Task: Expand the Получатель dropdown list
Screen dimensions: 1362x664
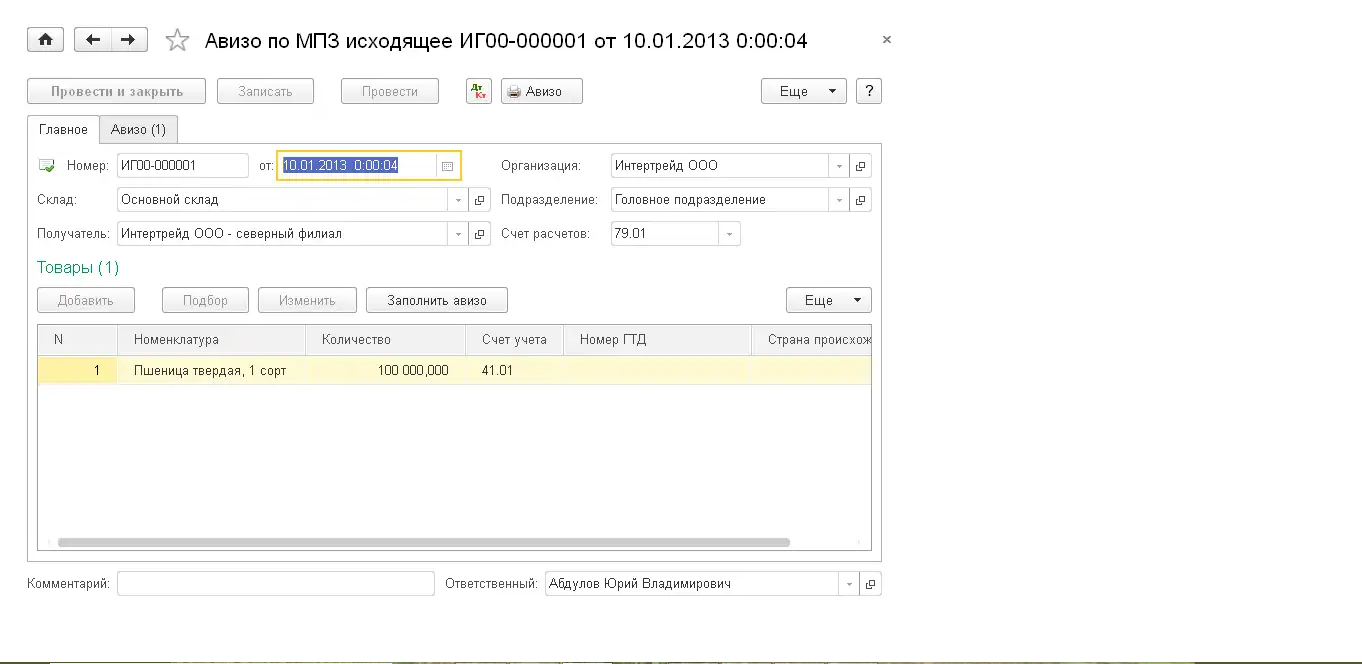Action: point(458,234)
